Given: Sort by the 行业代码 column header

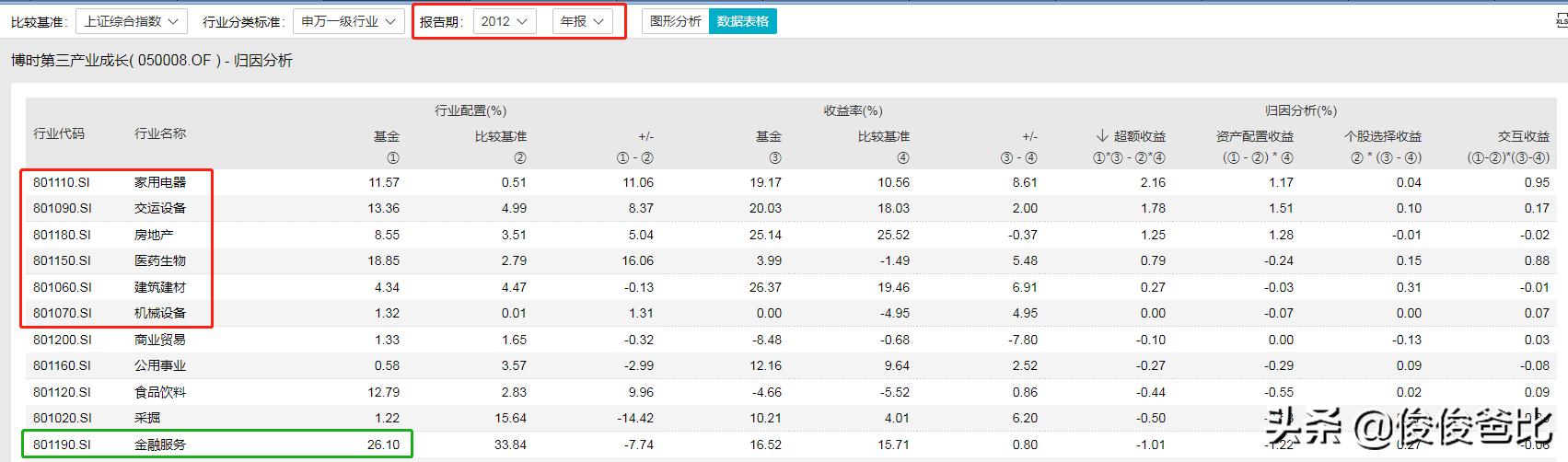Looking at the screenshot, I should click(x=59, y=133).
